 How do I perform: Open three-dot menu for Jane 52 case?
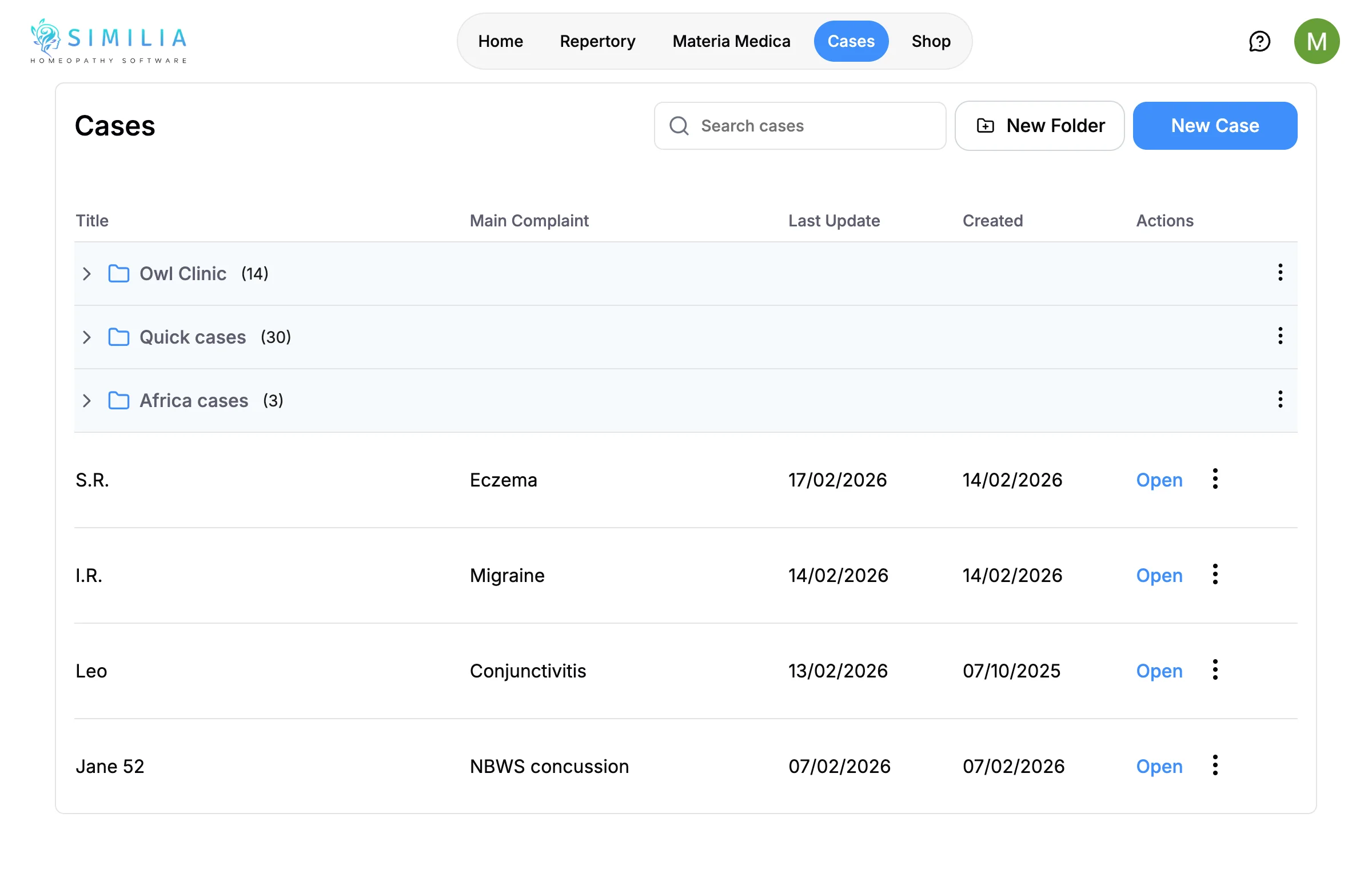pyautogui.click(x=1215, y=766)
